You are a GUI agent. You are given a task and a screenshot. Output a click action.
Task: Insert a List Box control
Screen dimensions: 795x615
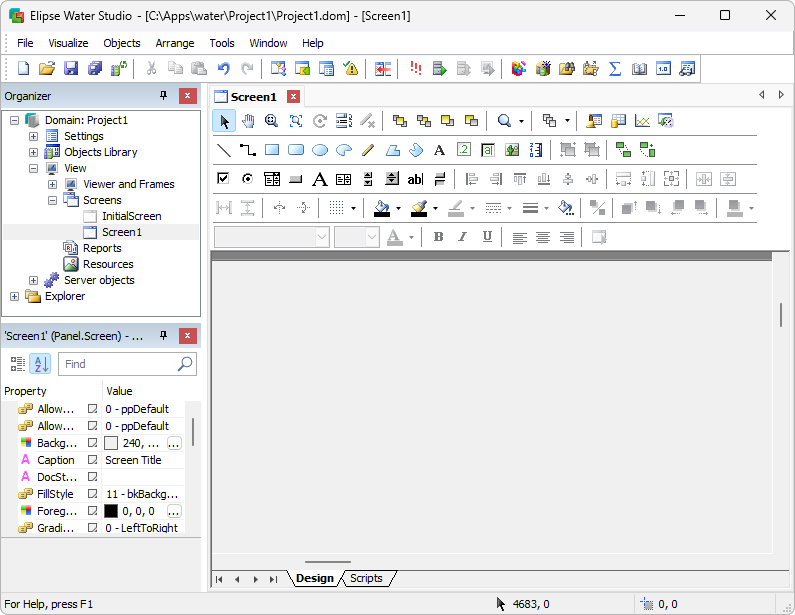click(x=343, y=179)
